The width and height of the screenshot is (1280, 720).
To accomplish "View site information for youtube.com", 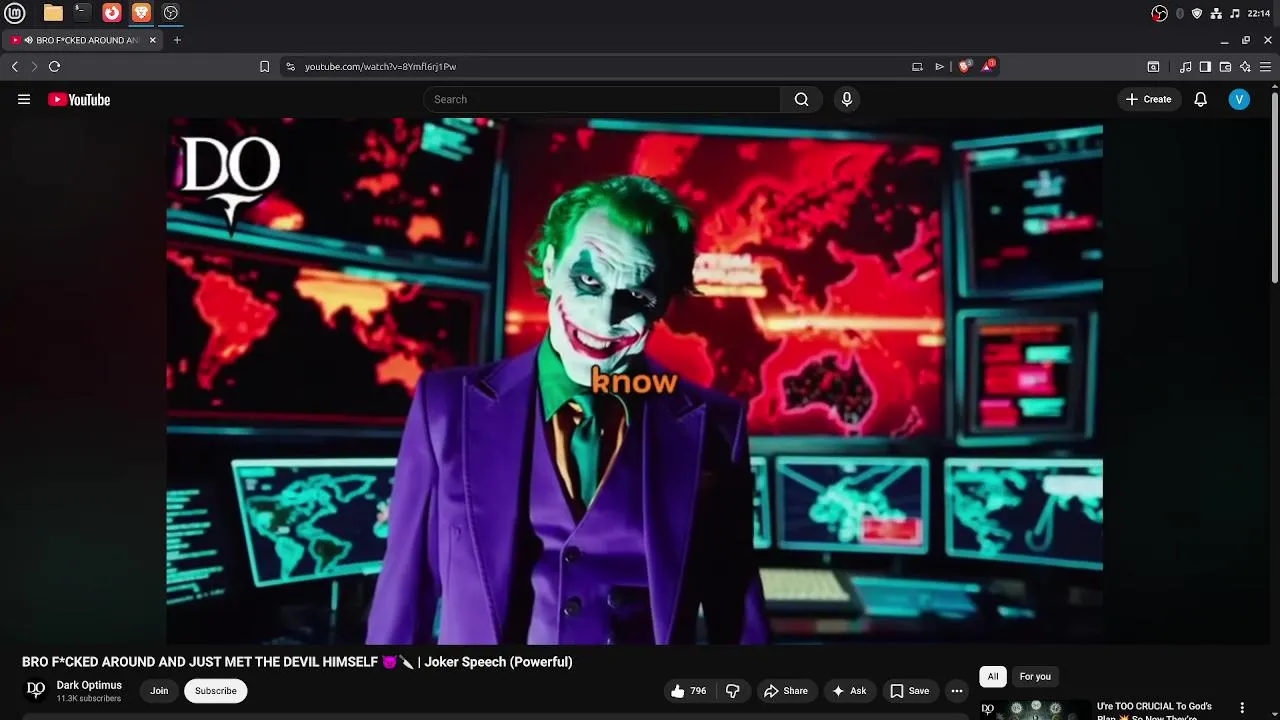I will [x=290, y=67].
